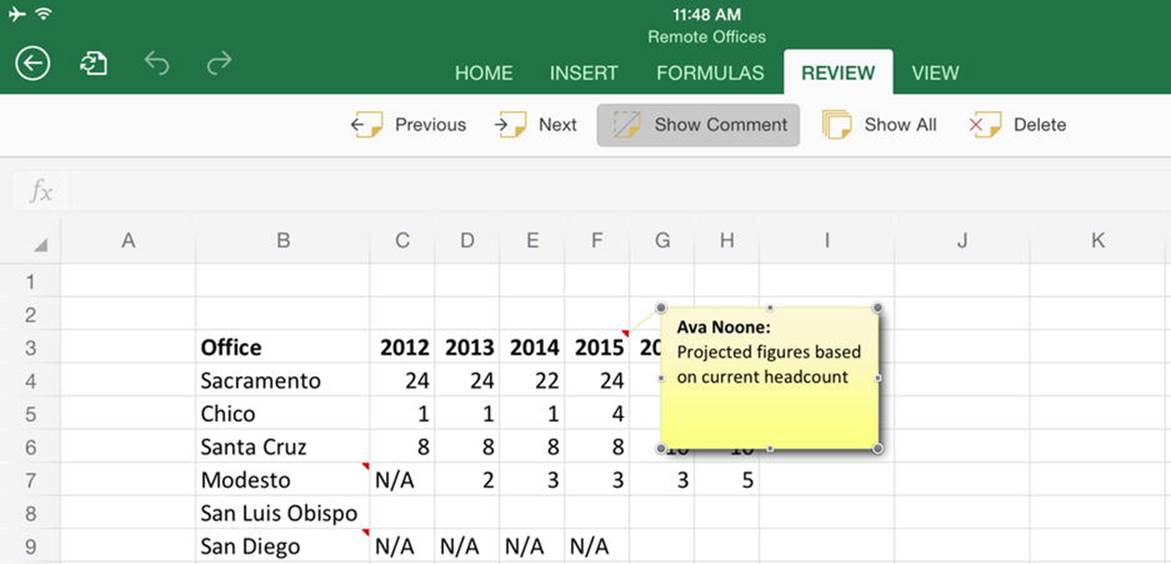The image size is (1171, 564).
Task: Switch to the INSERT tab
Action: click(x=584, y=73)
